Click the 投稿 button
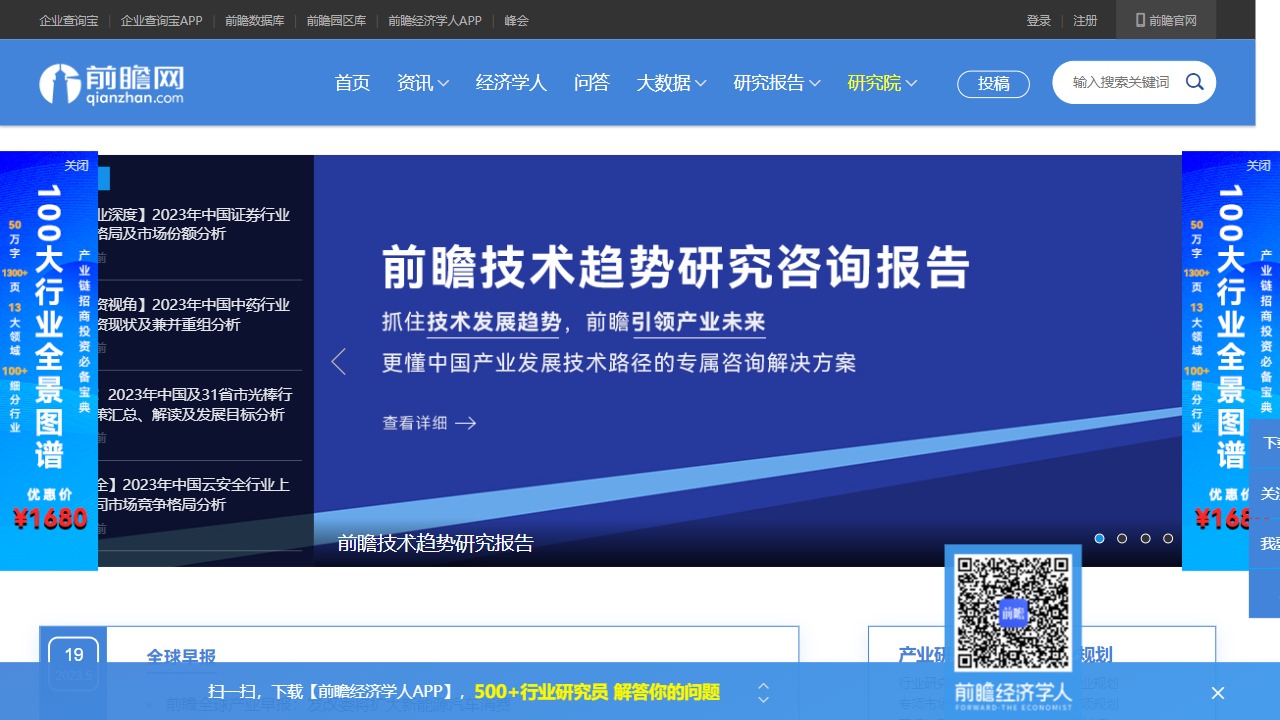The image size is (1280, 720). tap(994, 84)
